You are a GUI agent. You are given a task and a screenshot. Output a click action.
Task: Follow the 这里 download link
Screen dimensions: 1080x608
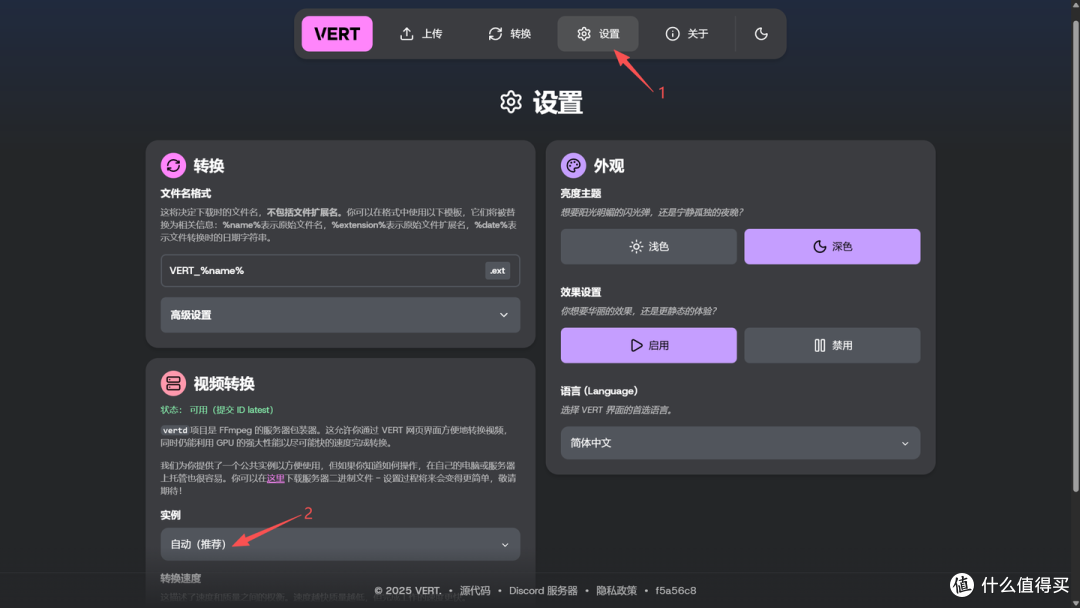276,478
